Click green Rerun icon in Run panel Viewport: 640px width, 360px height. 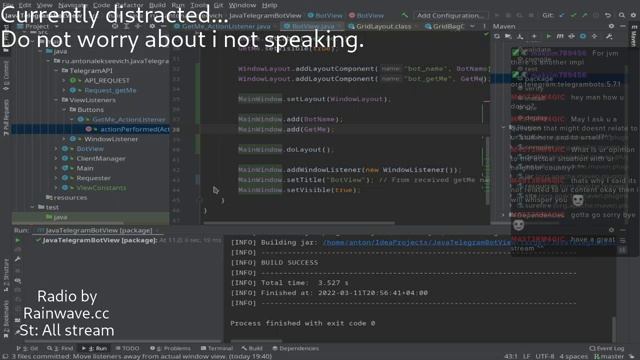pos(18,240)
